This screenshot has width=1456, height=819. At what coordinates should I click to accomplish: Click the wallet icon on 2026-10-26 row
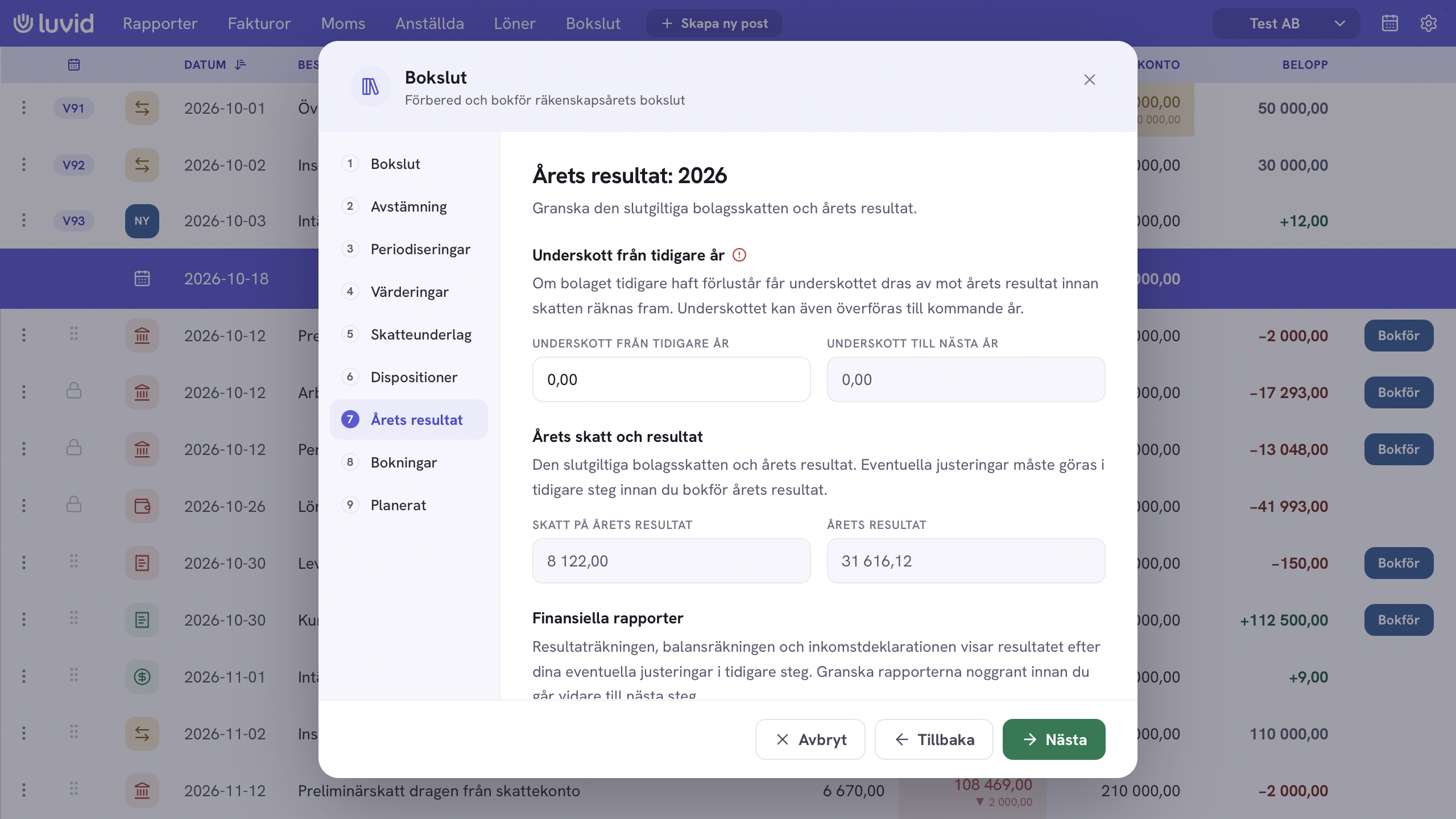[x=142, y=506]
